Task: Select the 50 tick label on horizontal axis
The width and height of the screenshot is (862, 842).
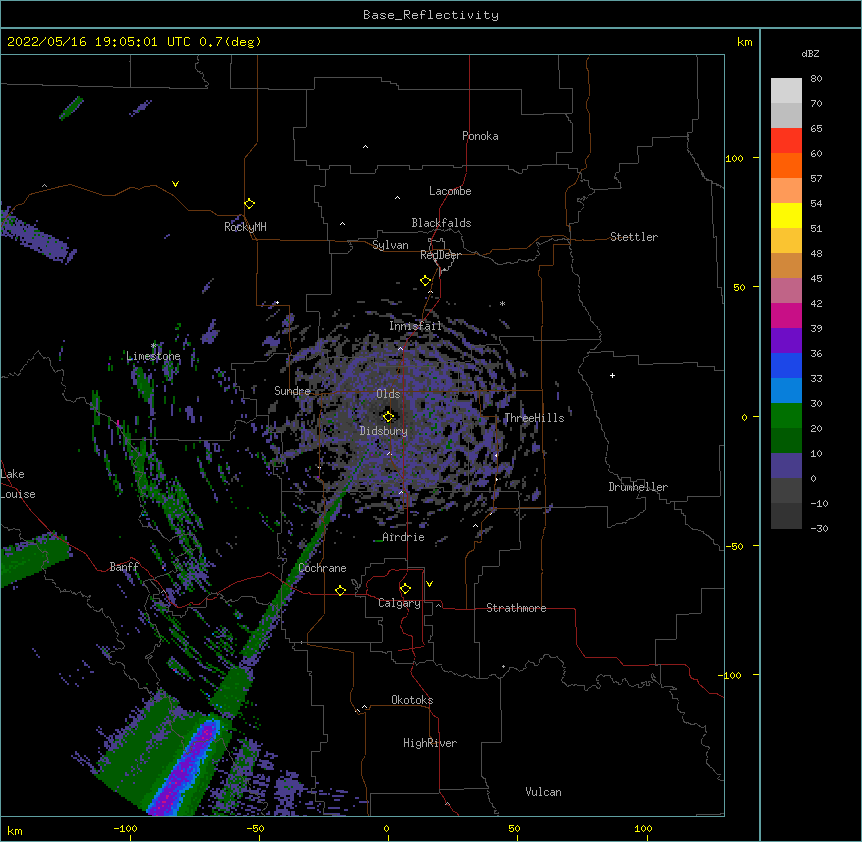Action: pos(514,828)
